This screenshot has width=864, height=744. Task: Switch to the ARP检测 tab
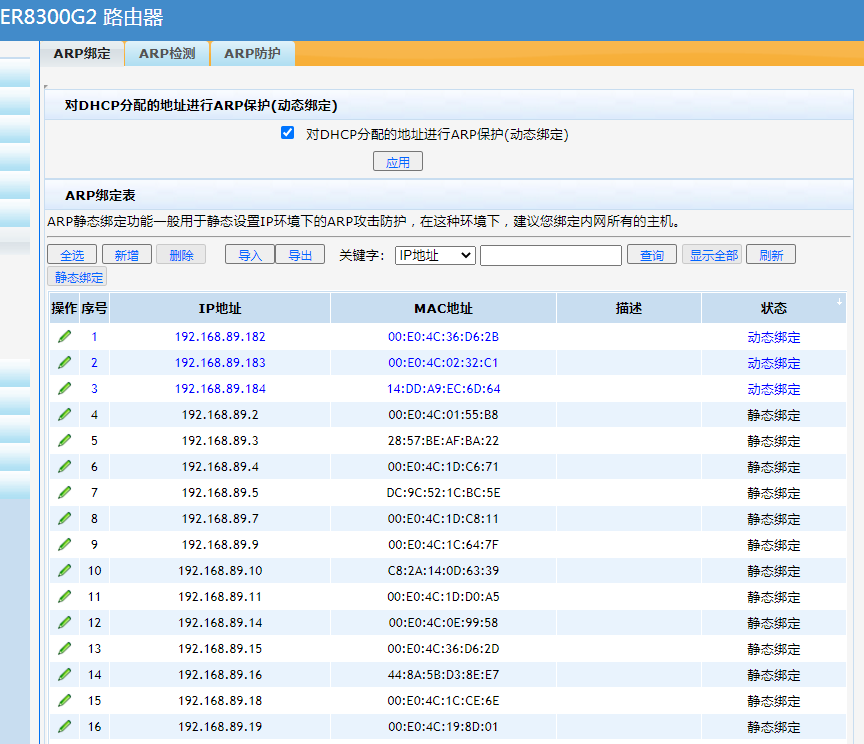pos(167,54)
